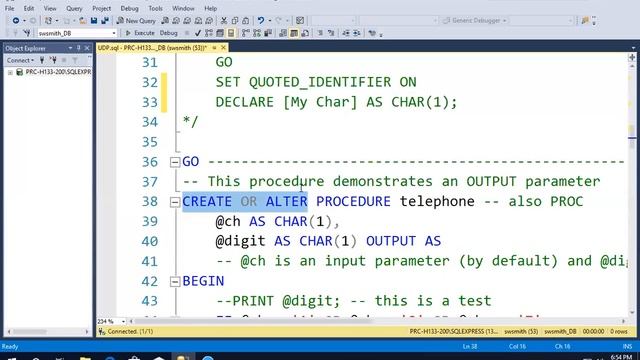Close the Object Explorer panel
The height and width of the screenshot is (360, 640).
[87, 48]
